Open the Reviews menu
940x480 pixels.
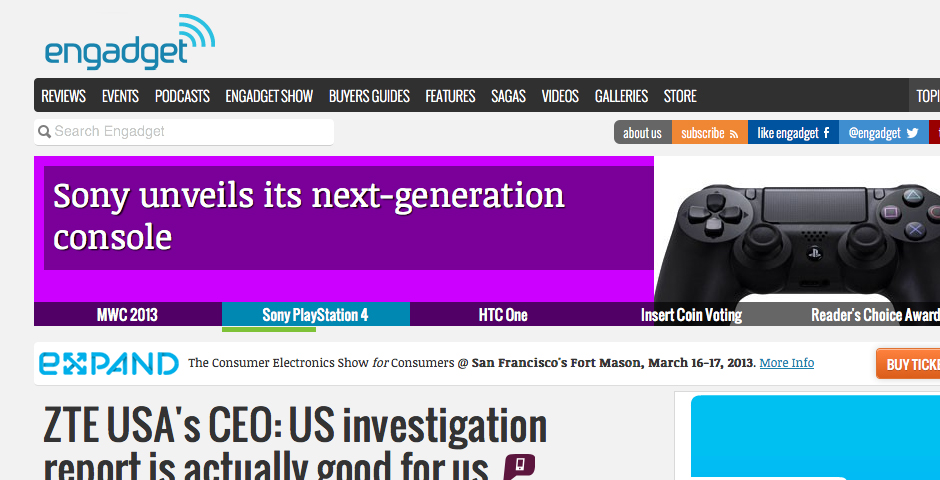(64, 96)
